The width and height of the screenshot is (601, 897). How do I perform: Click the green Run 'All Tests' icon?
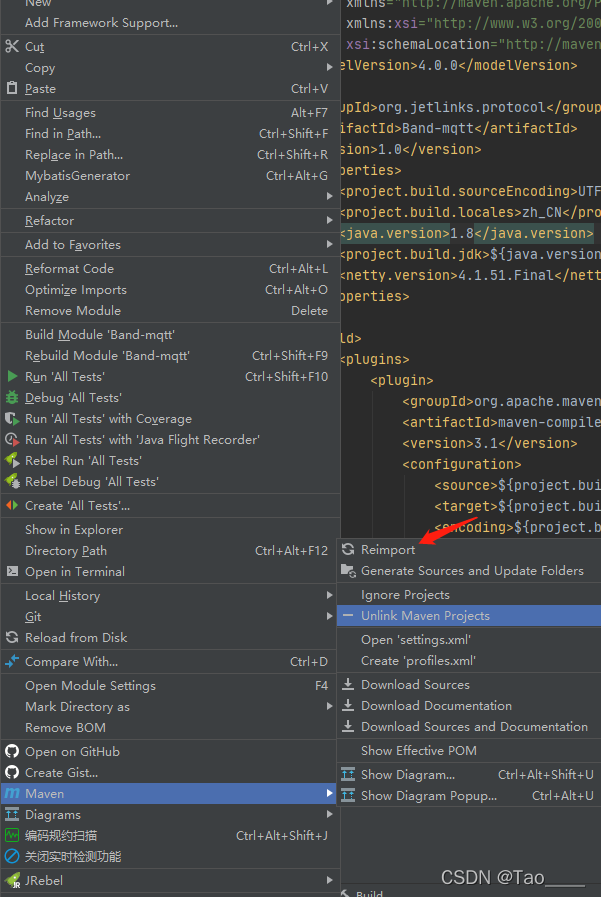[x=12, y=376]
